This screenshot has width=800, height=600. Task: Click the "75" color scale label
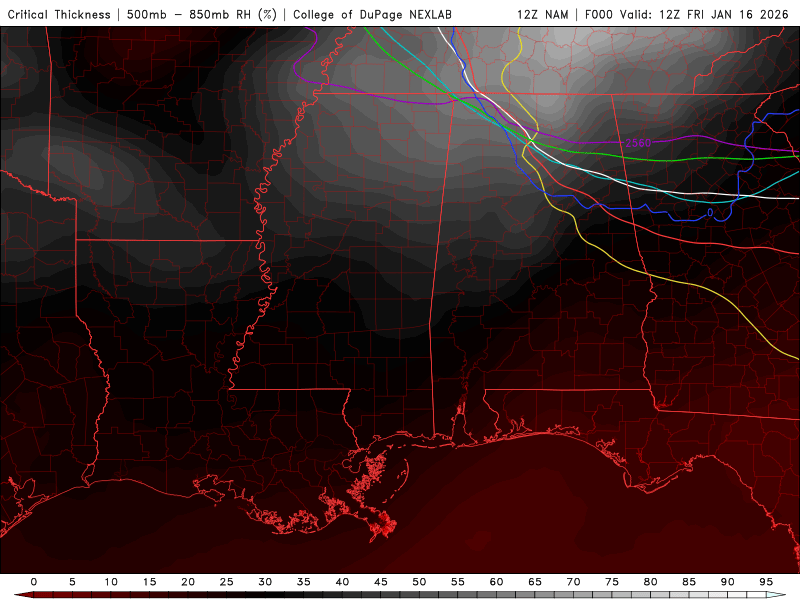tap(612, 582)
